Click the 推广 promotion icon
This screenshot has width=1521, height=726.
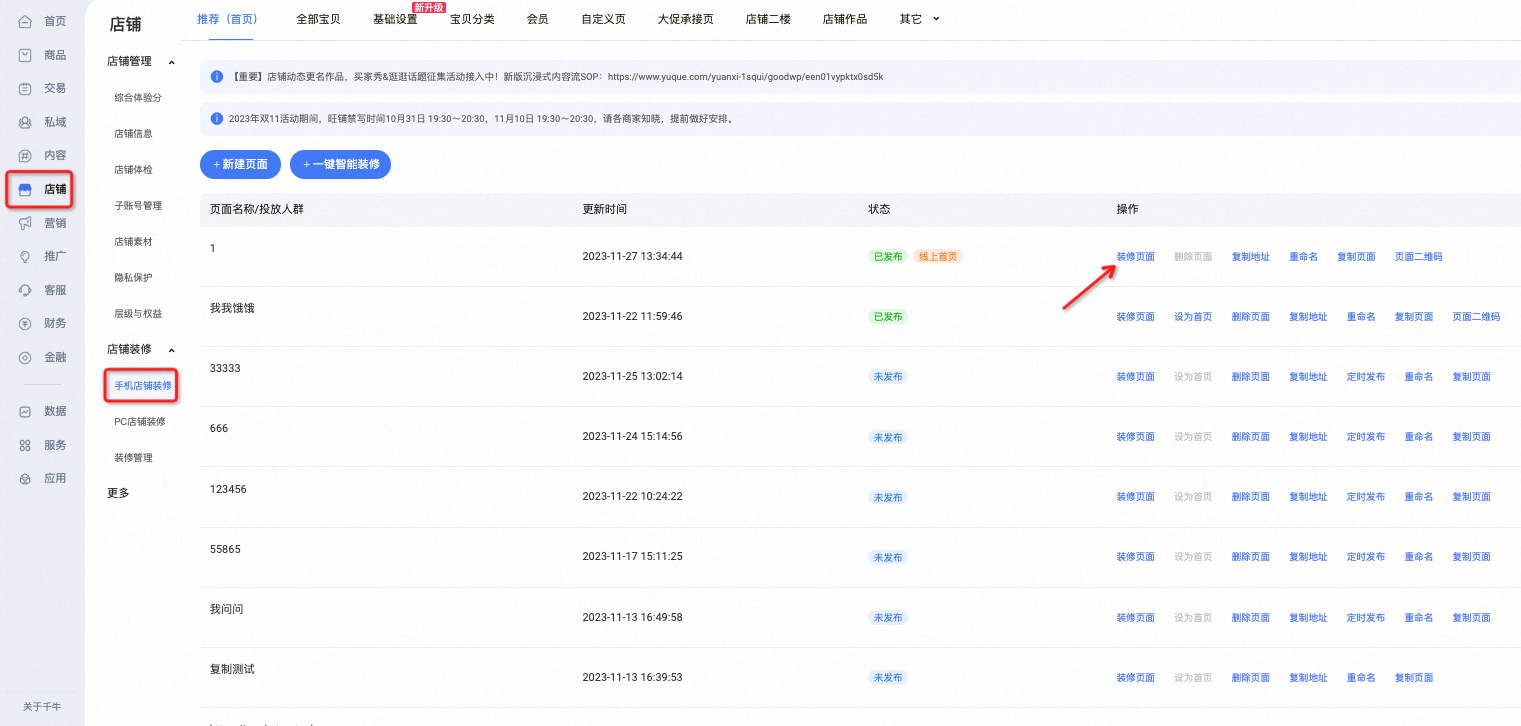(x=25, y=256)
